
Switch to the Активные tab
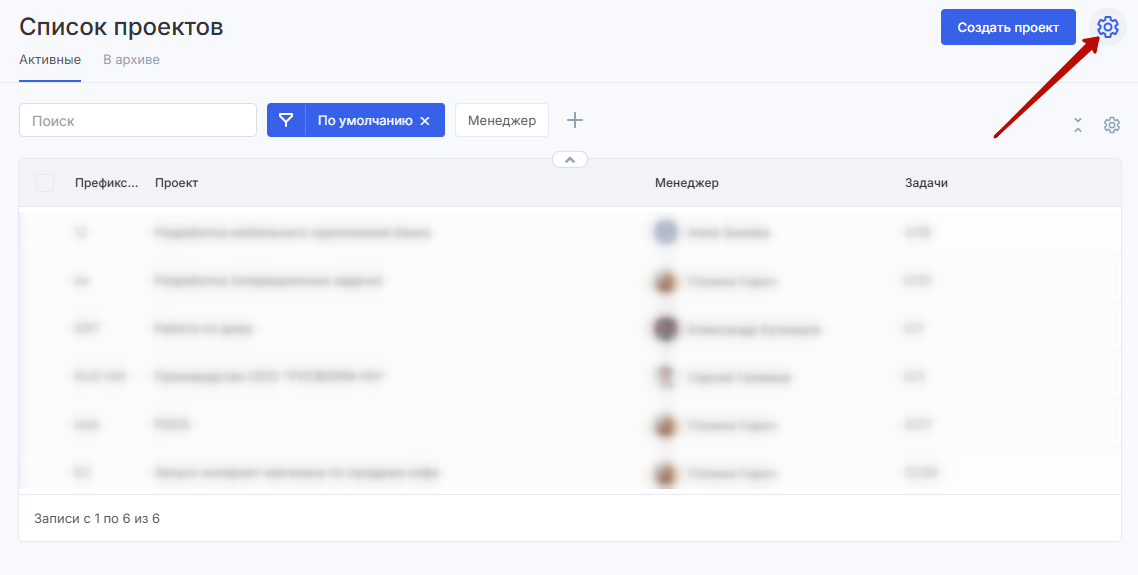50,60
